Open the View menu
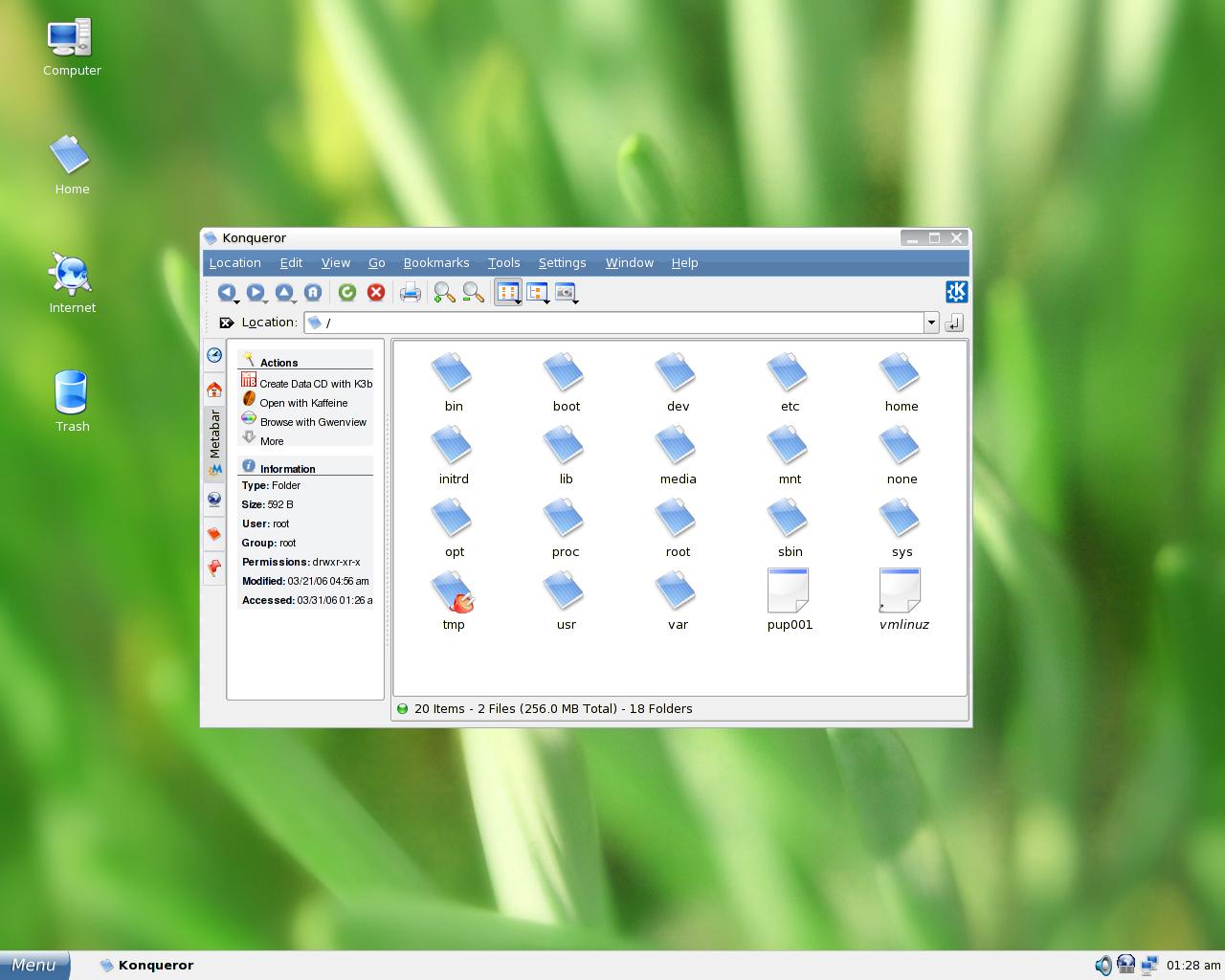1225x980 pixels. tap(336, 262)
